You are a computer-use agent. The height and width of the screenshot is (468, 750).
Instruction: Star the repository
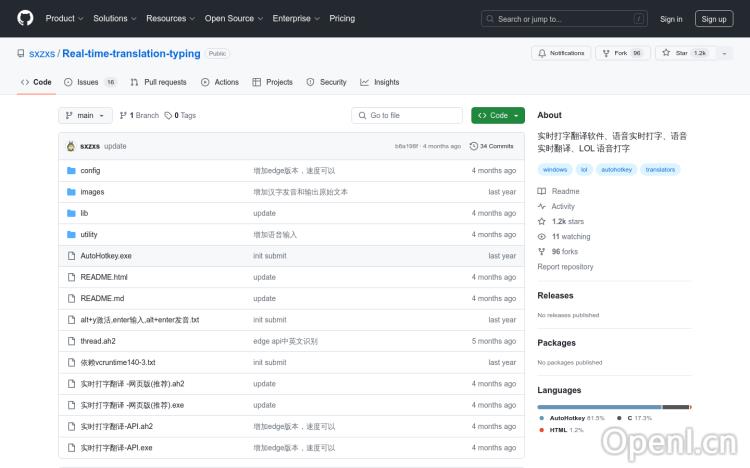pos(677,53)
